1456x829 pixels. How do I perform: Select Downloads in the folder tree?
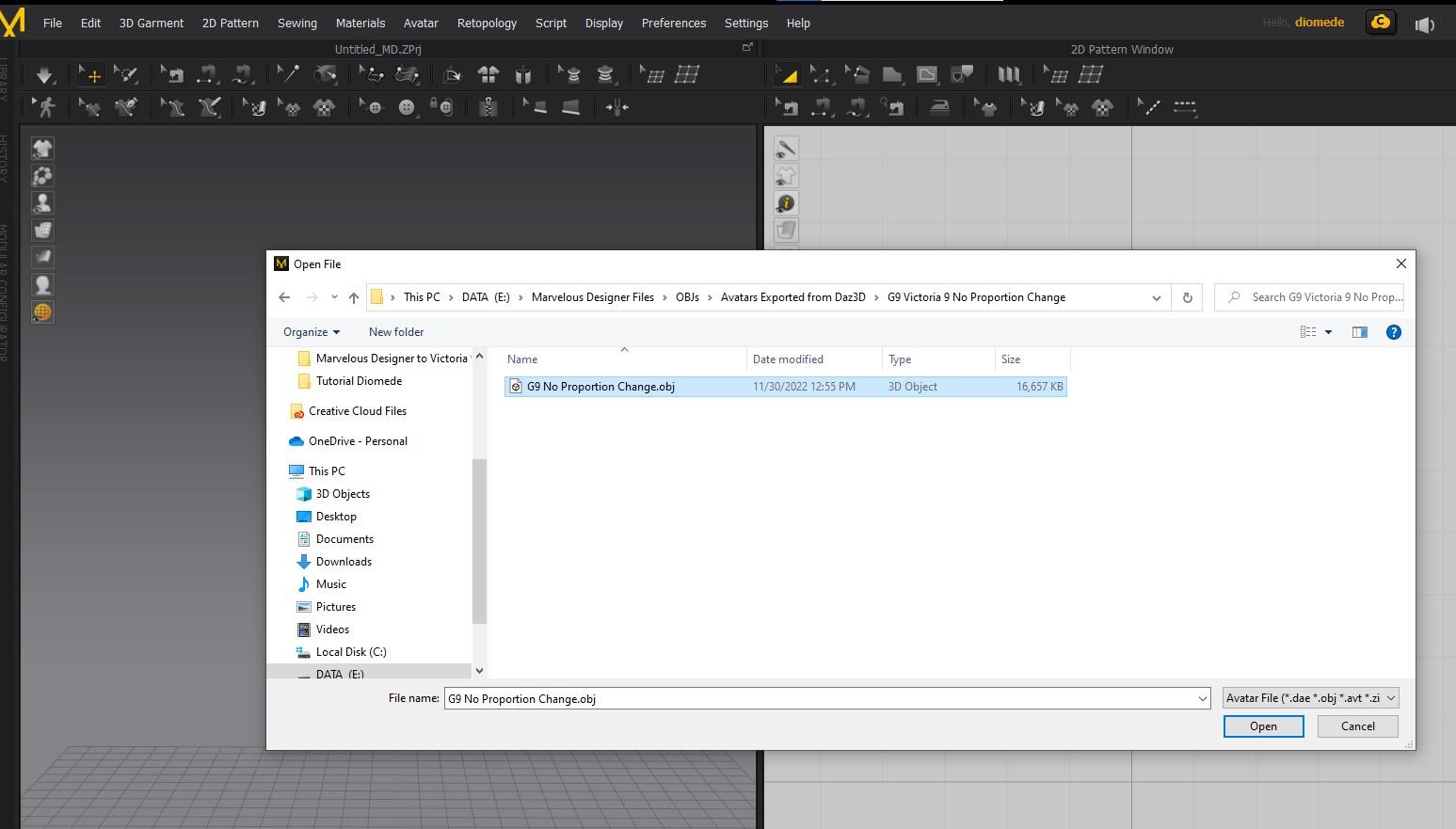click(x=344, y=562)
